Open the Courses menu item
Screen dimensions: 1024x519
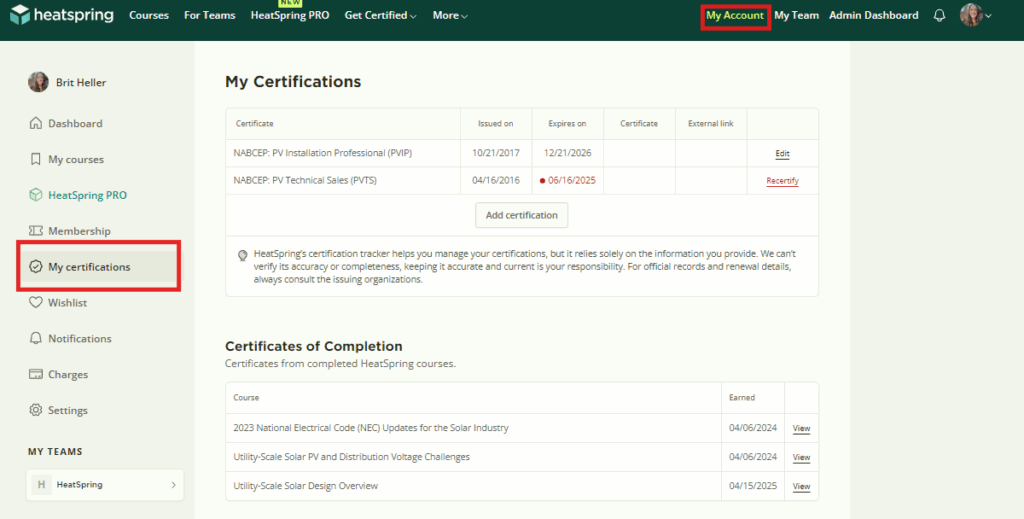click(149, 16)
